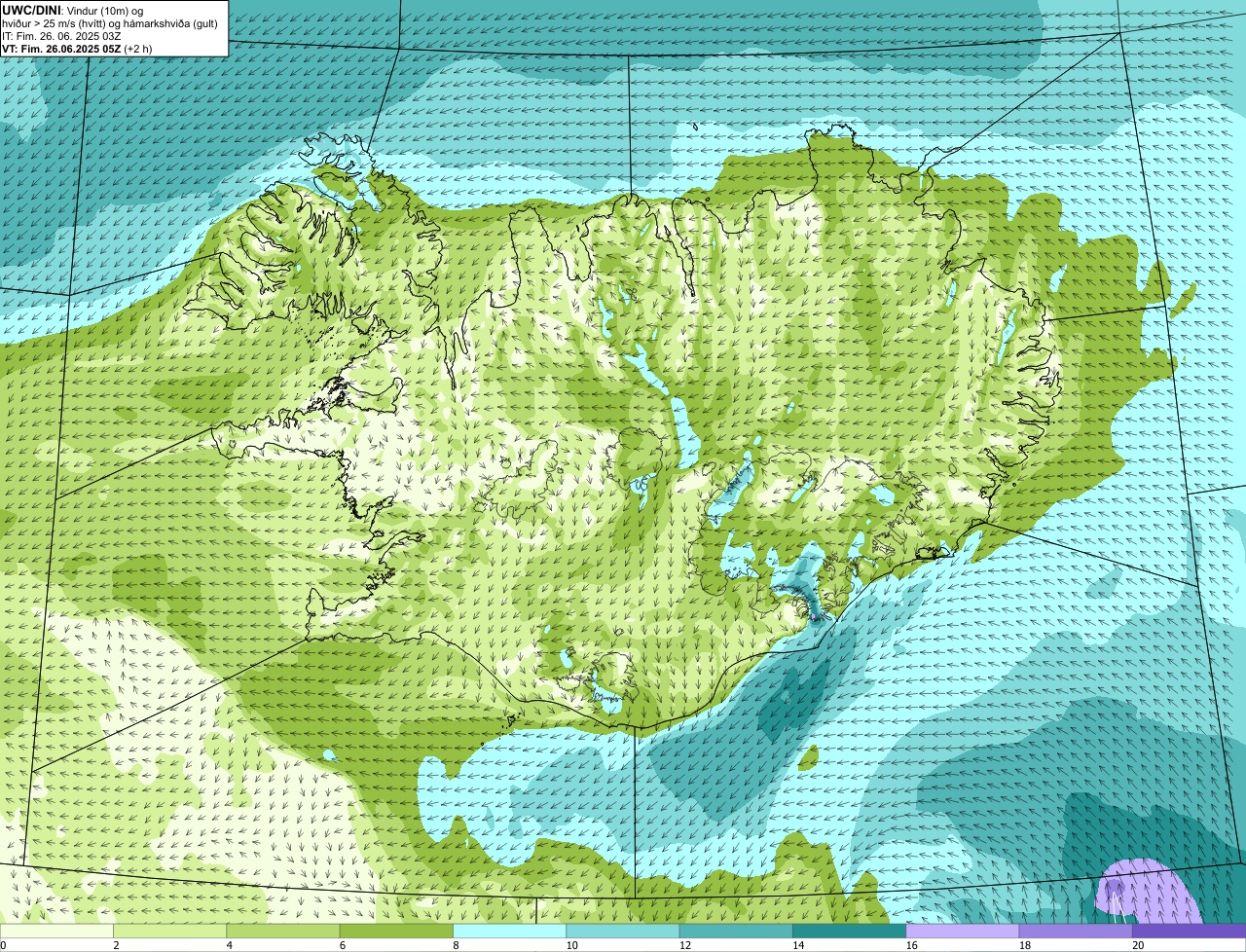Select the 10–12 m/s turquoise legend swatch
The width and height of the screenshot is (1246, 952).
point(623,931)
